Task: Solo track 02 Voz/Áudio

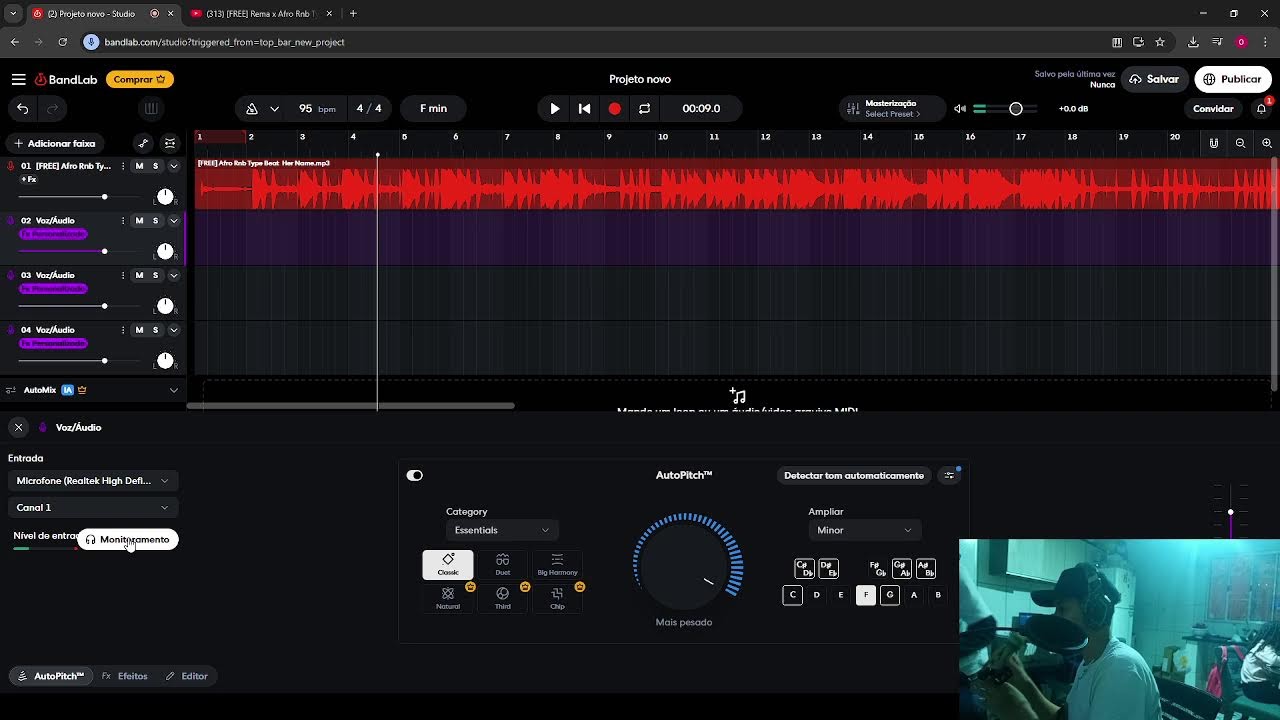Action: [155, 220]
